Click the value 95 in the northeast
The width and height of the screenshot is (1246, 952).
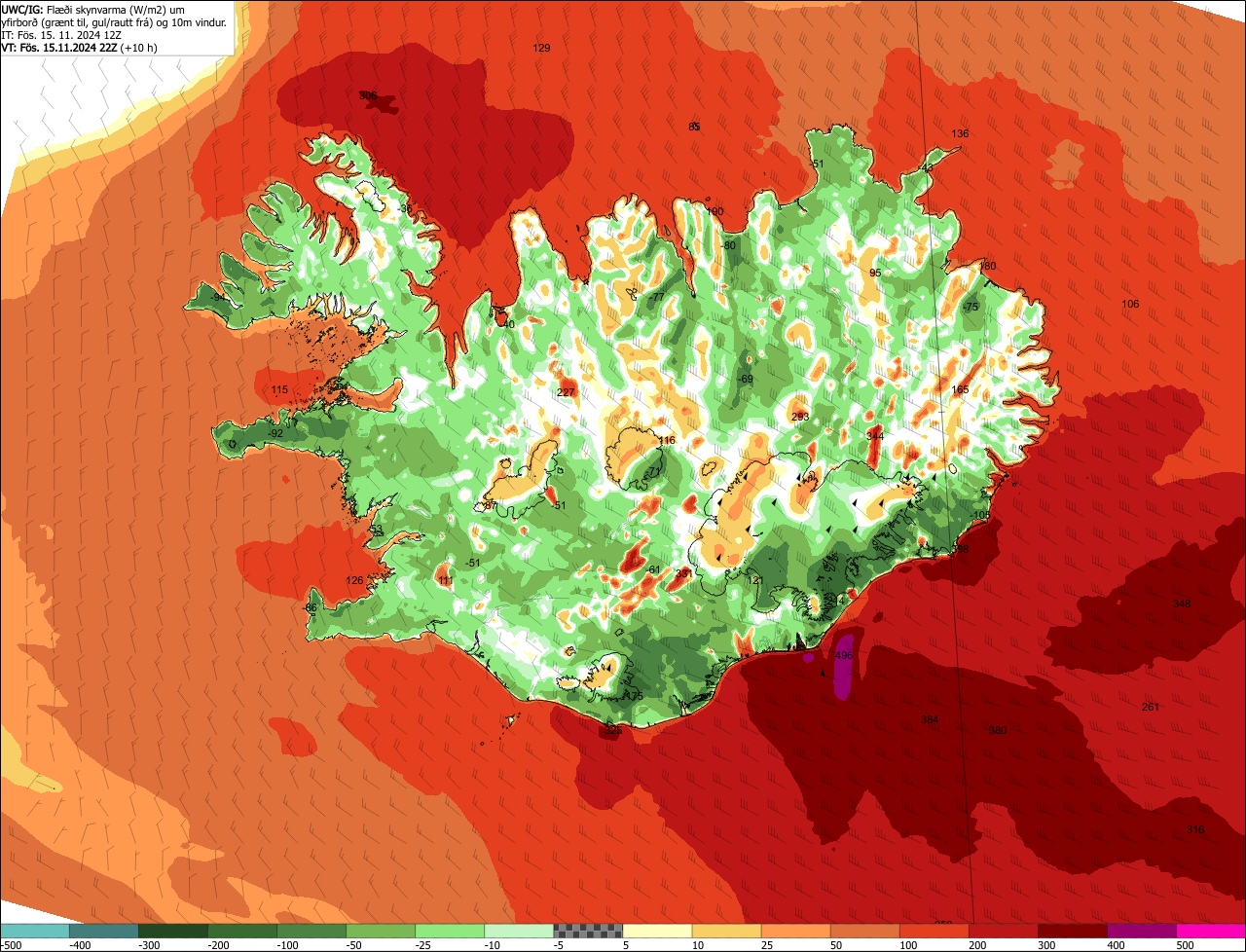[x=874, y=273]
